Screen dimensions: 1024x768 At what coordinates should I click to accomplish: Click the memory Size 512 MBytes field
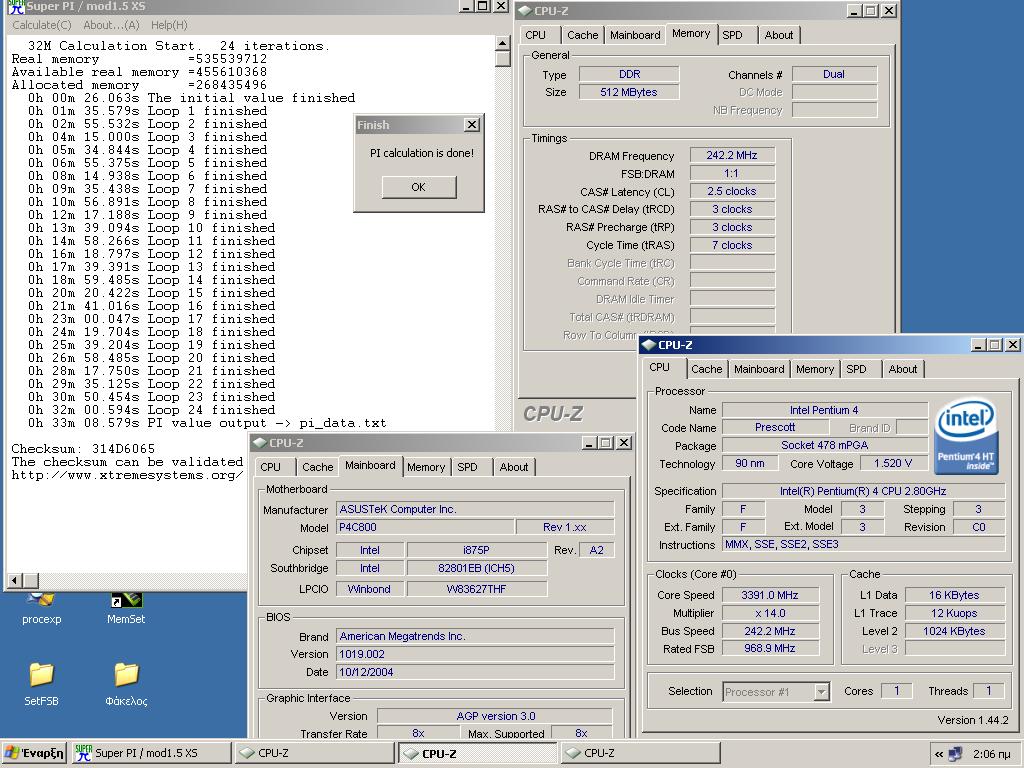629,92
